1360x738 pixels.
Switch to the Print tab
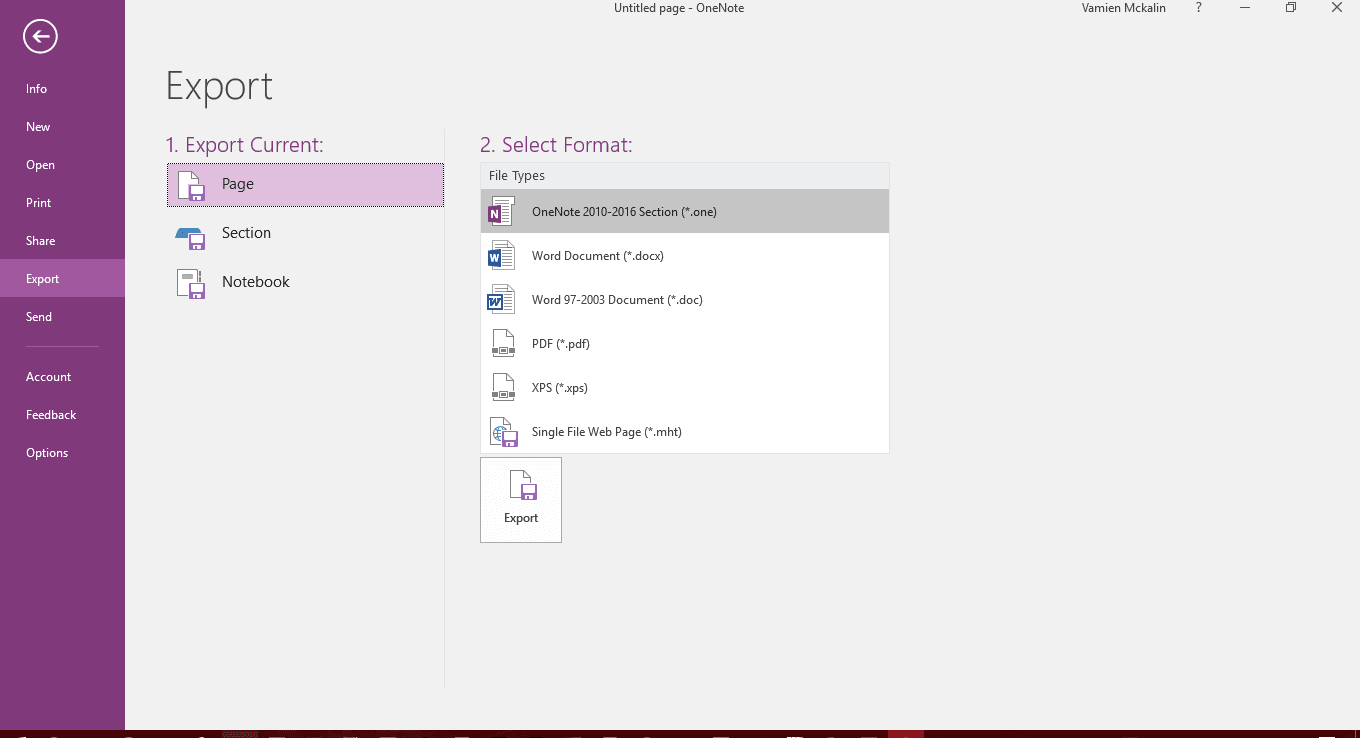[x=62, y=203]
